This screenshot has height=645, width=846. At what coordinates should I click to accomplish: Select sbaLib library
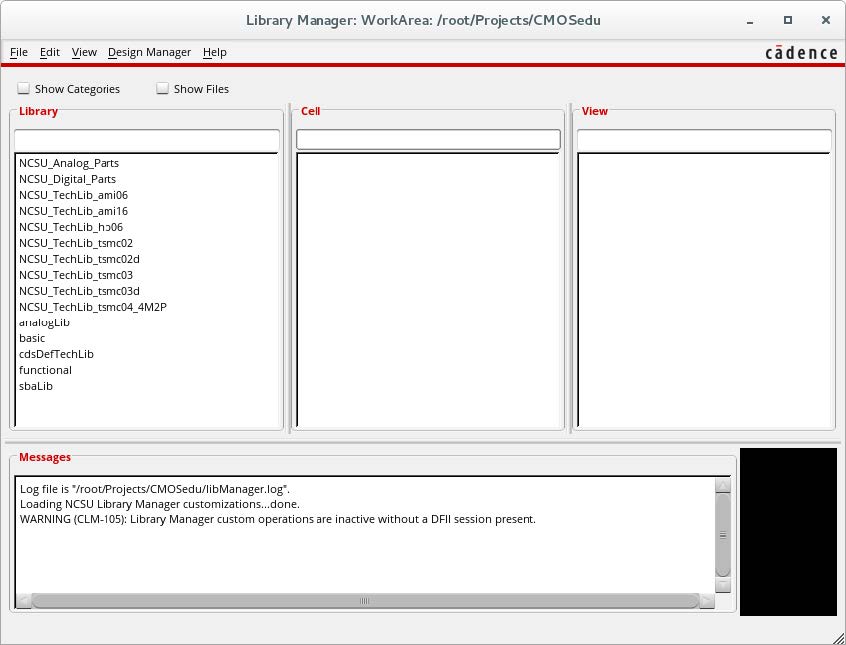tap(36, 386)
